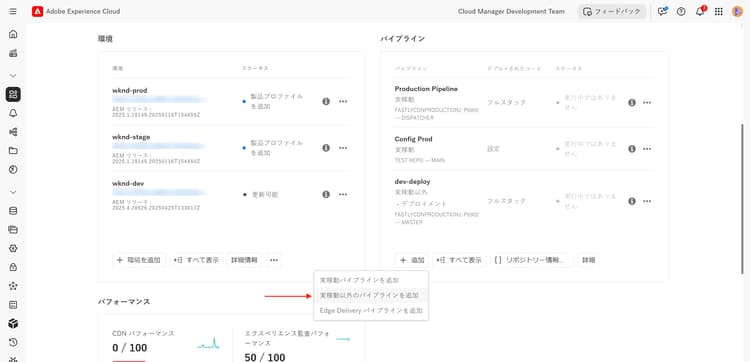Viewport: 750px width, 362px height.
Task: Click 環境を追加 button
Action: pyautogui.click(x=139, y=260)
